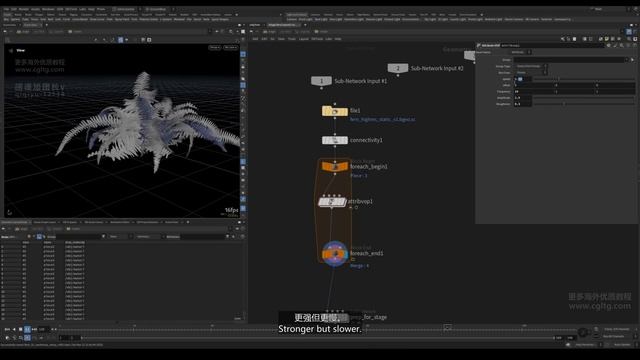The image size is (640, 360).
Task: Click the Group filter icon in spreadsheet
Action: tap(103, 237)
